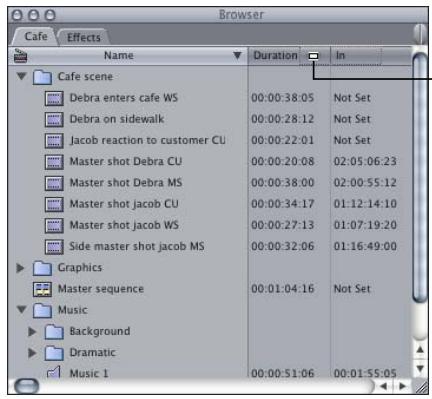
Task: Click the Music bin folder icon
Action: [42, 310]
